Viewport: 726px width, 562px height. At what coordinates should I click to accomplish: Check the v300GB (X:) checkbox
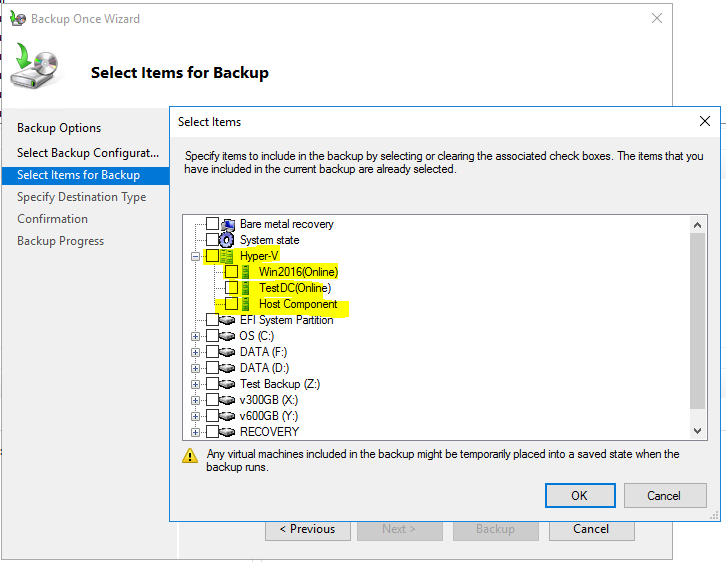click(x=213, y=400)
